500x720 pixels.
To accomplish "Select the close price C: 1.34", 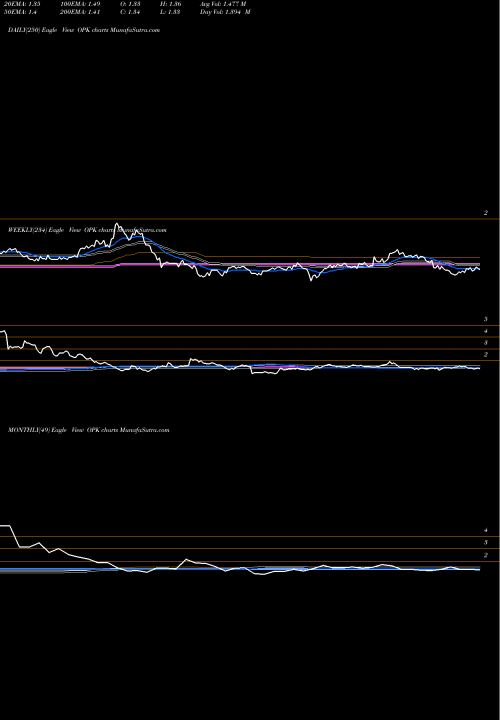I will [130, 12].
